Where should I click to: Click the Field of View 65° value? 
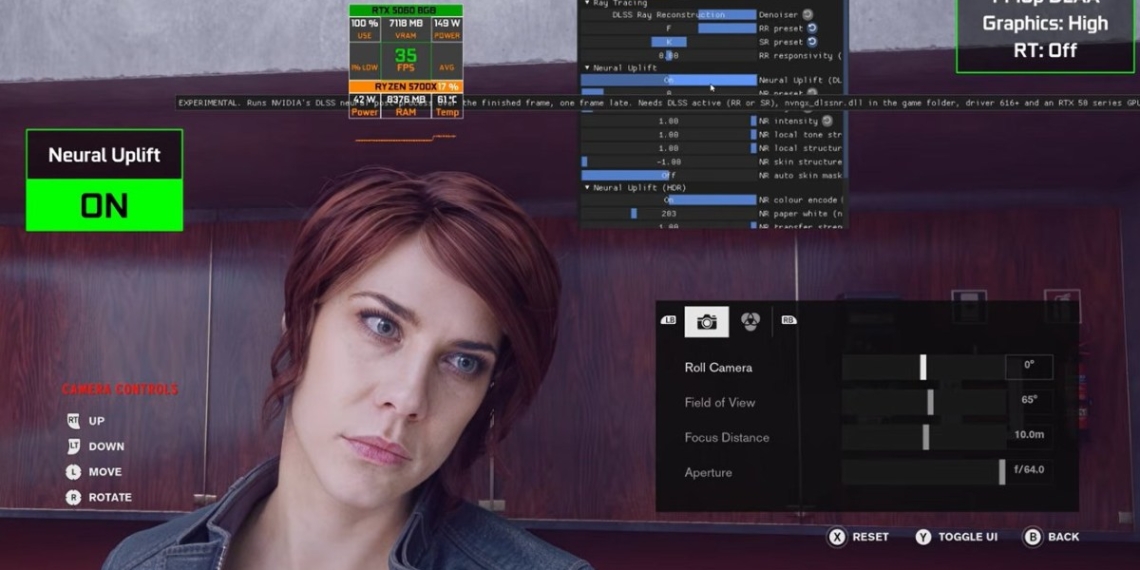[x=1029, y=400]
